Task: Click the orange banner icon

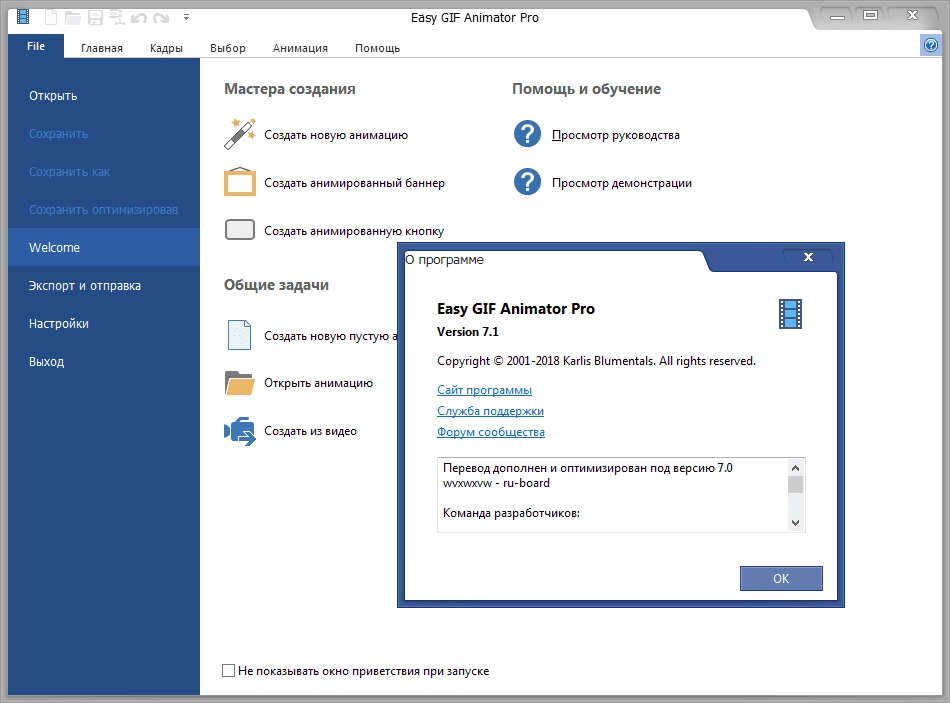Action: [240, 182]
